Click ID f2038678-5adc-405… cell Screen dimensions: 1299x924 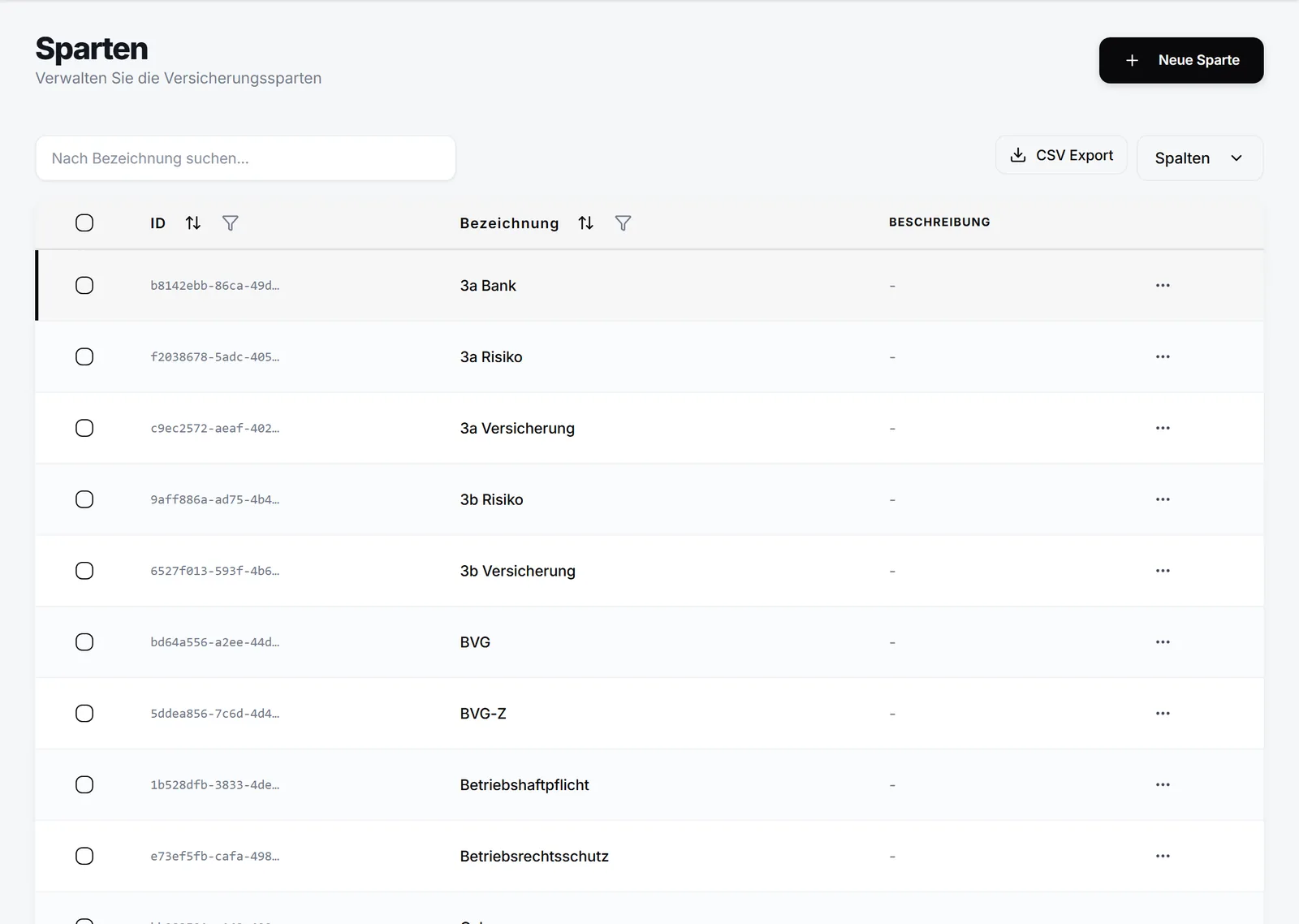214,357
